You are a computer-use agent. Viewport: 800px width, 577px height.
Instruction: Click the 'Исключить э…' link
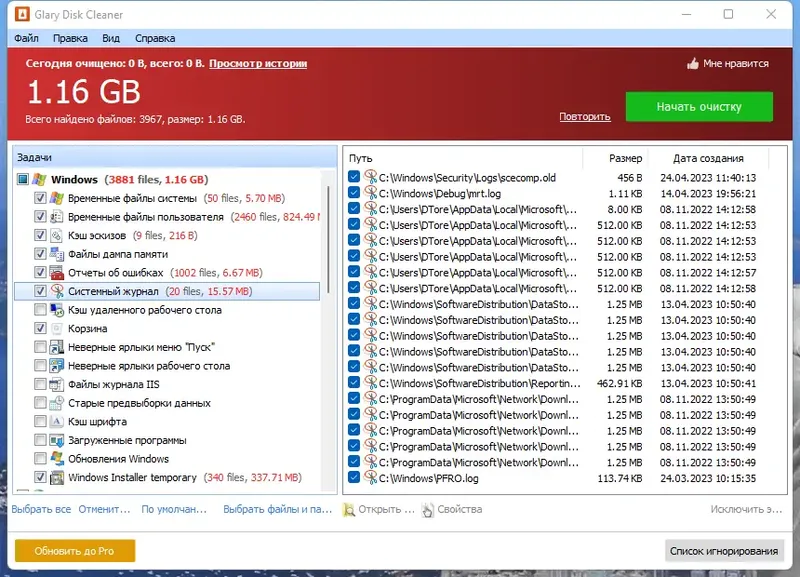point(746,509)
